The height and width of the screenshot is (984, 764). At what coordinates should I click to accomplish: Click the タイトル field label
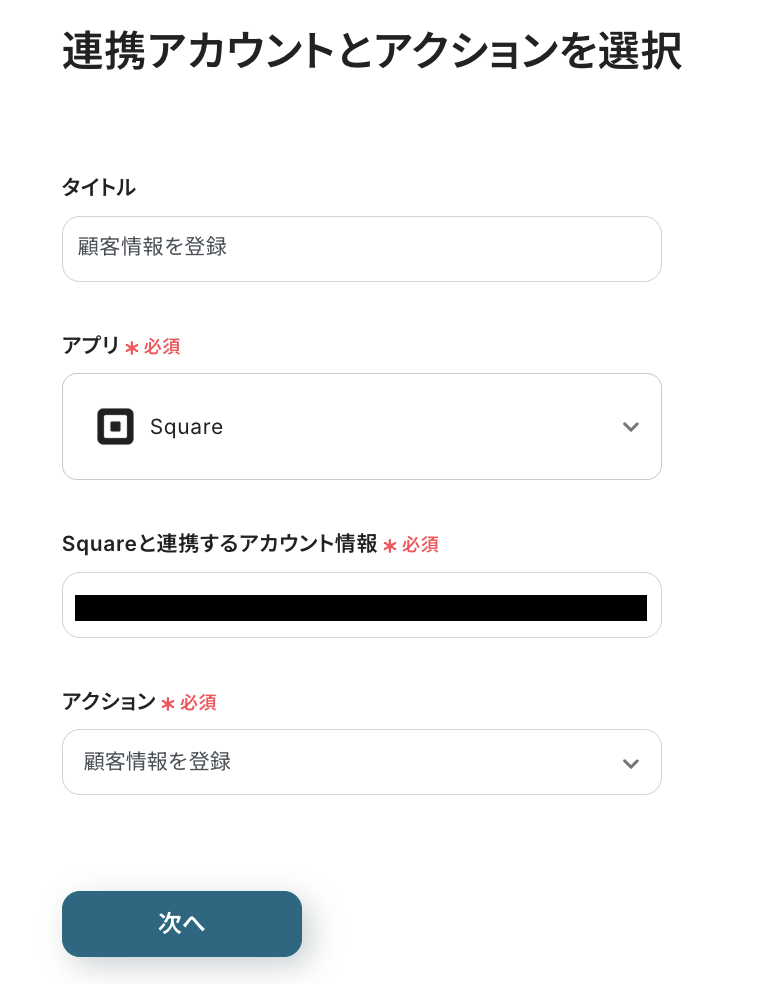click(x=99, y=187)
